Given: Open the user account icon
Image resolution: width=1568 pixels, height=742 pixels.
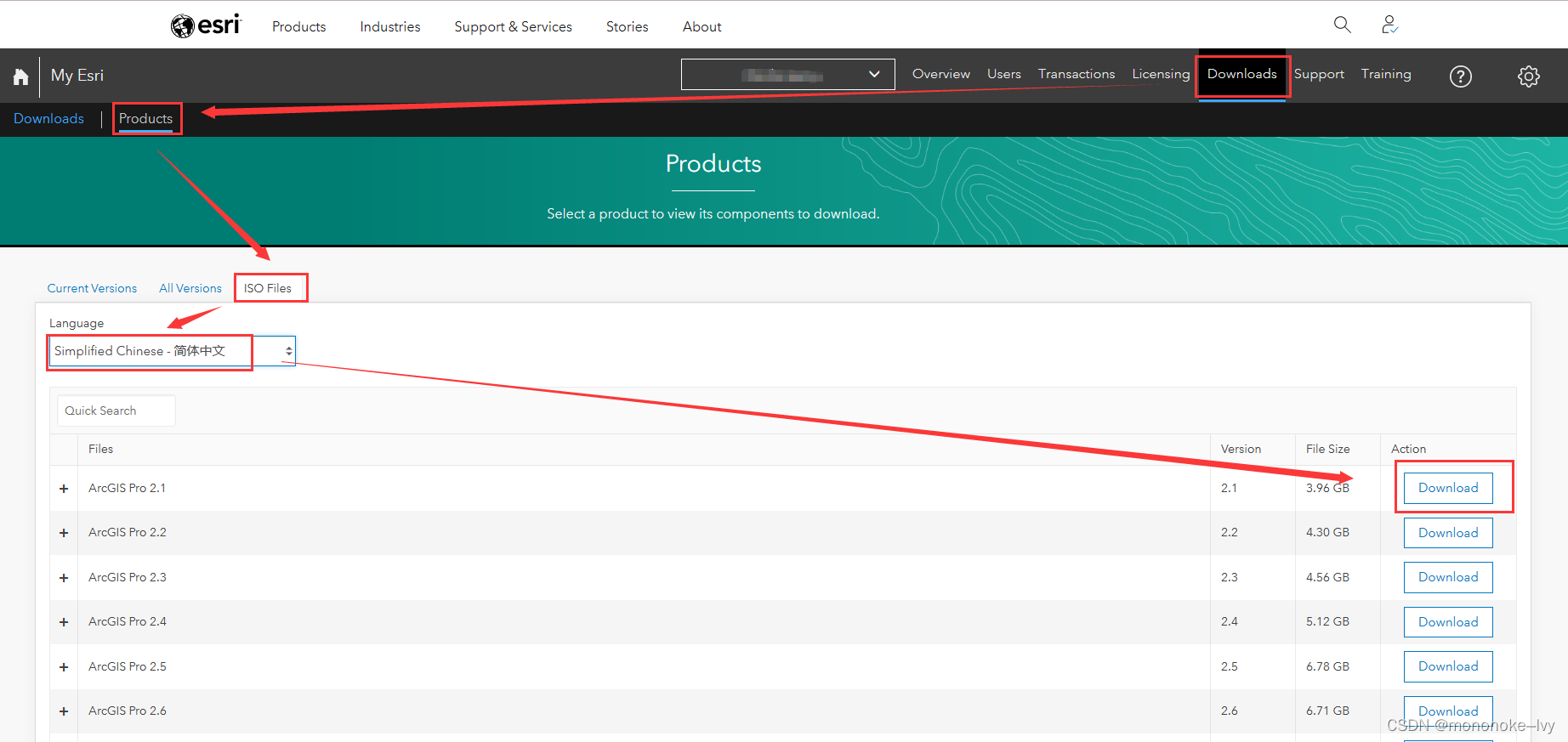Looking at the screenshot, I should pos(1389,25).
